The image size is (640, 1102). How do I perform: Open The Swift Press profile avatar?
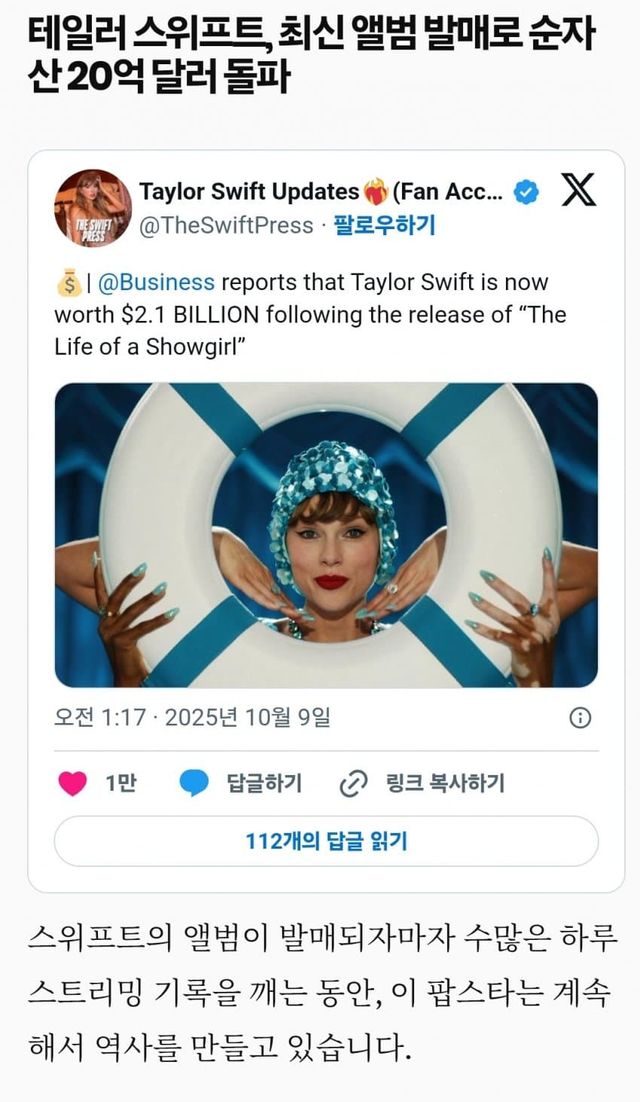[92, 208]
